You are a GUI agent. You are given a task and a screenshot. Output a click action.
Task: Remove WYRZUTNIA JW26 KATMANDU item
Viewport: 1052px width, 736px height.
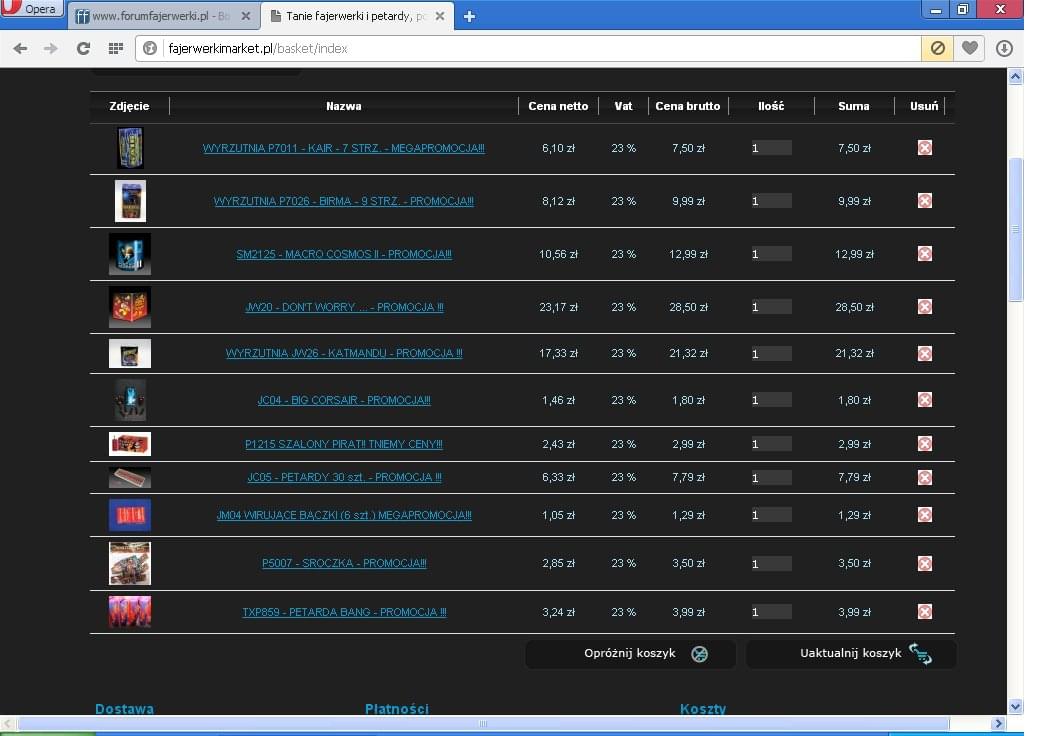click(925, 354)
